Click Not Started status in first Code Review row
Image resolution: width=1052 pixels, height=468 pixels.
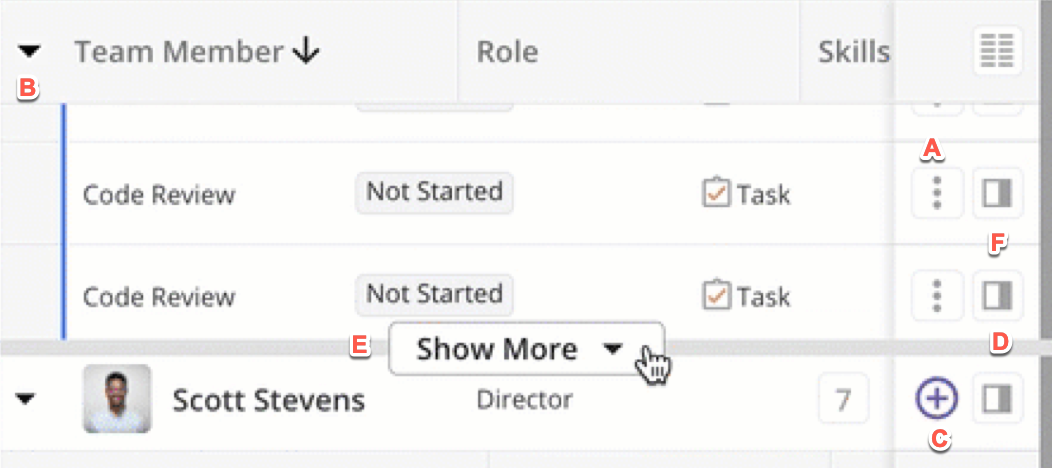pos(434,192)
